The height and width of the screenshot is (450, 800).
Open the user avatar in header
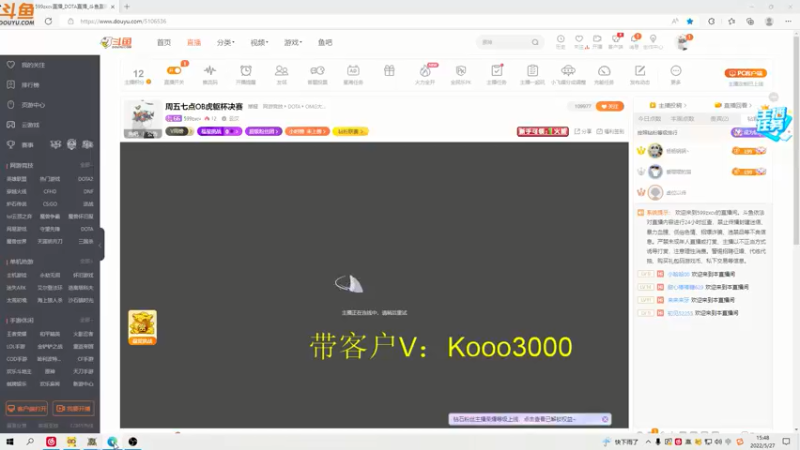pos(682,42)
